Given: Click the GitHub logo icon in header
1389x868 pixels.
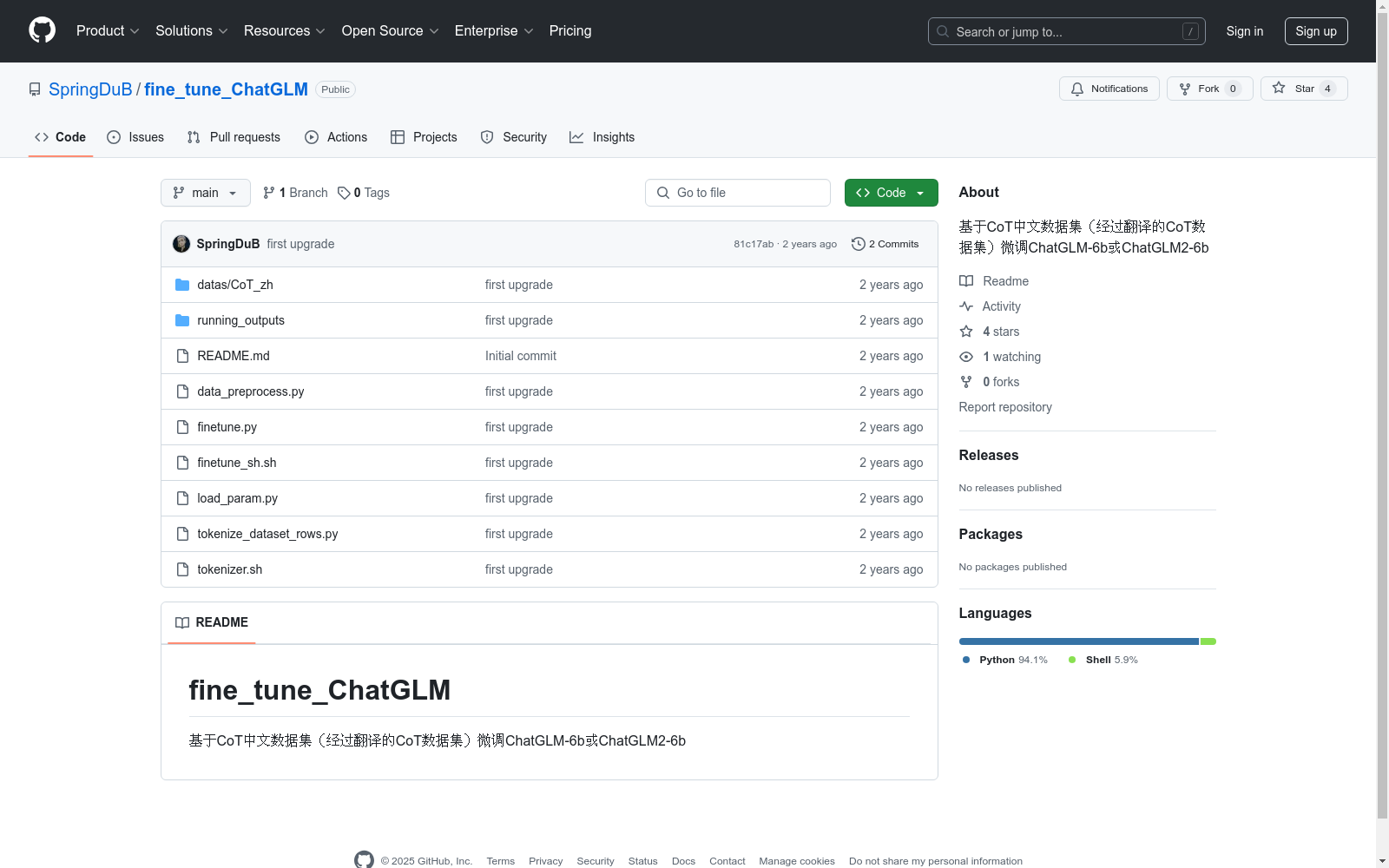Looking at the screenshot, I should pyautogui.click(x=42, y=30).
